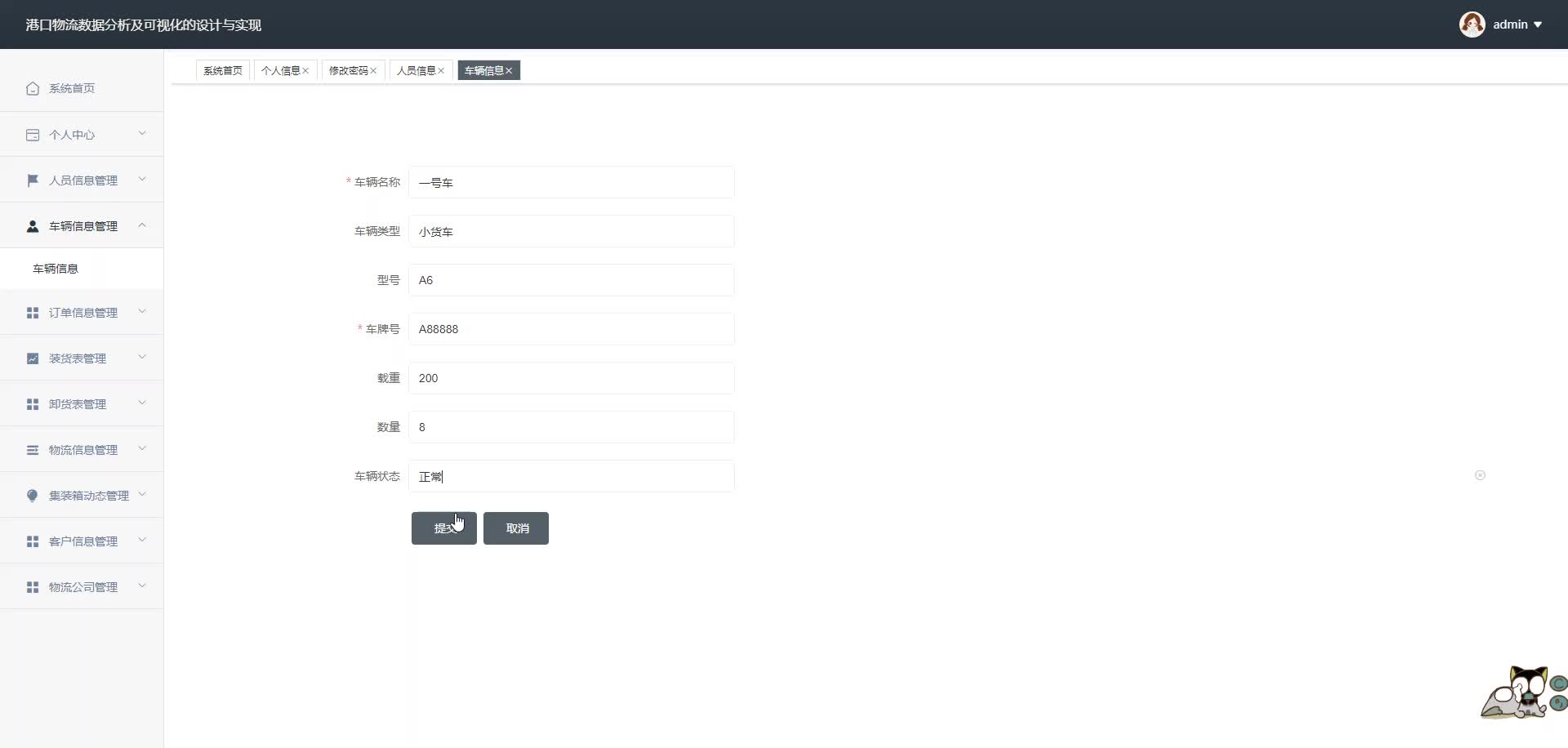Focus the 车辆状态 input field

[572, 476]
